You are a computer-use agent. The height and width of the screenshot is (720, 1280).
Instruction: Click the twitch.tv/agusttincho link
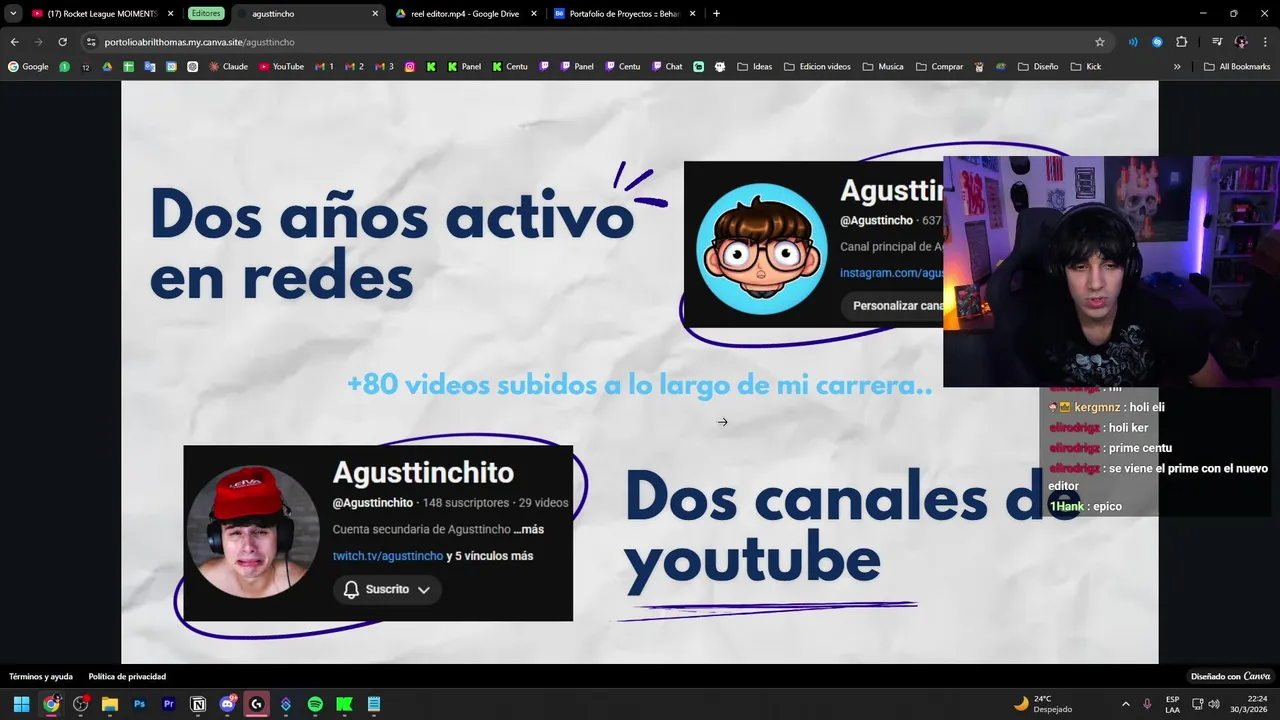[388, 556]
